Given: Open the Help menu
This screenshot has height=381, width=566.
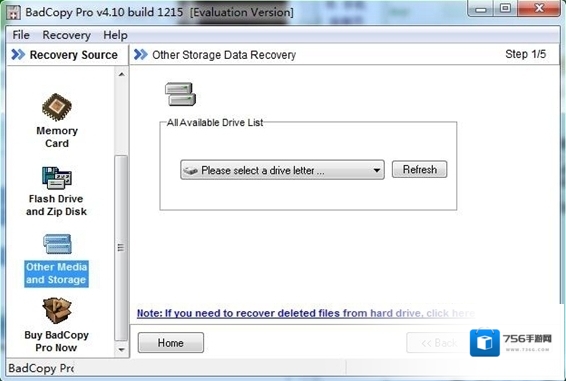Looking at the screenshot, I should [x=115, y=35].
